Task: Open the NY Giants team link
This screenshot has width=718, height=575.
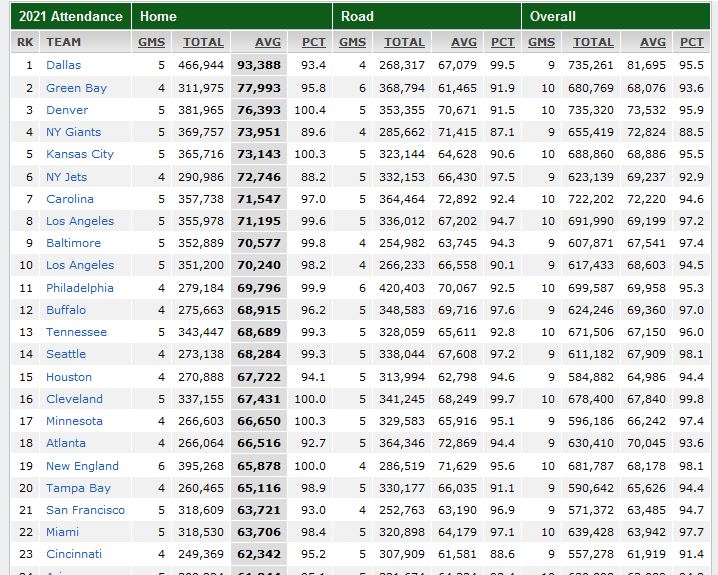Action: (73, 132)
